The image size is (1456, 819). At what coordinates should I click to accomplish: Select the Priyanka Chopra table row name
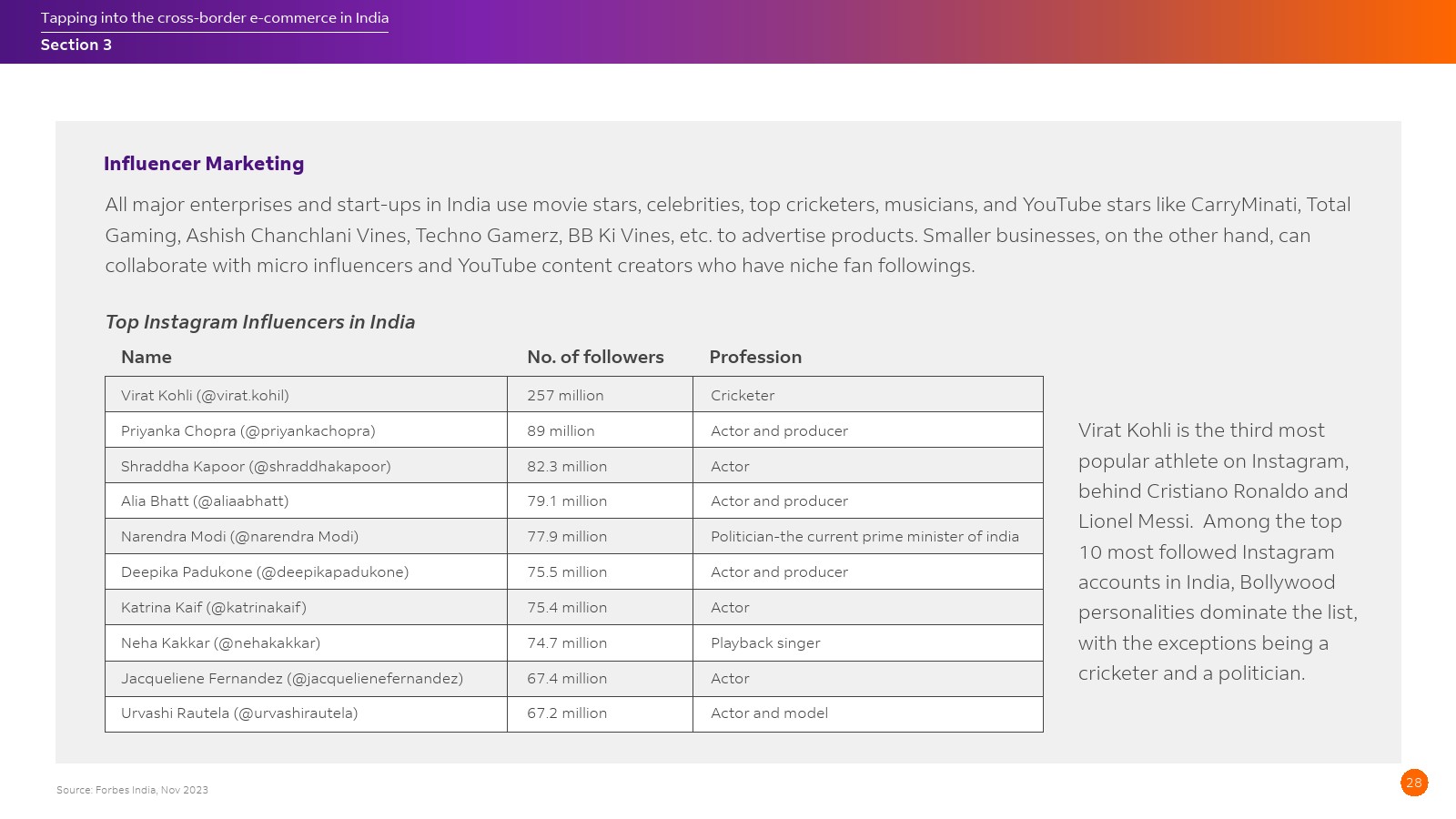click(x=248, y=431)
